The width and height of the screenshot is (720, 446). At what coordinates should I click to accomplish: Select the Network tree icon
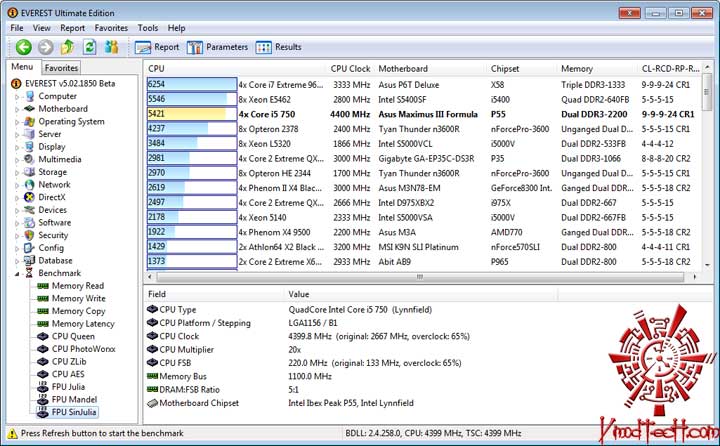(x=29, y=185)
